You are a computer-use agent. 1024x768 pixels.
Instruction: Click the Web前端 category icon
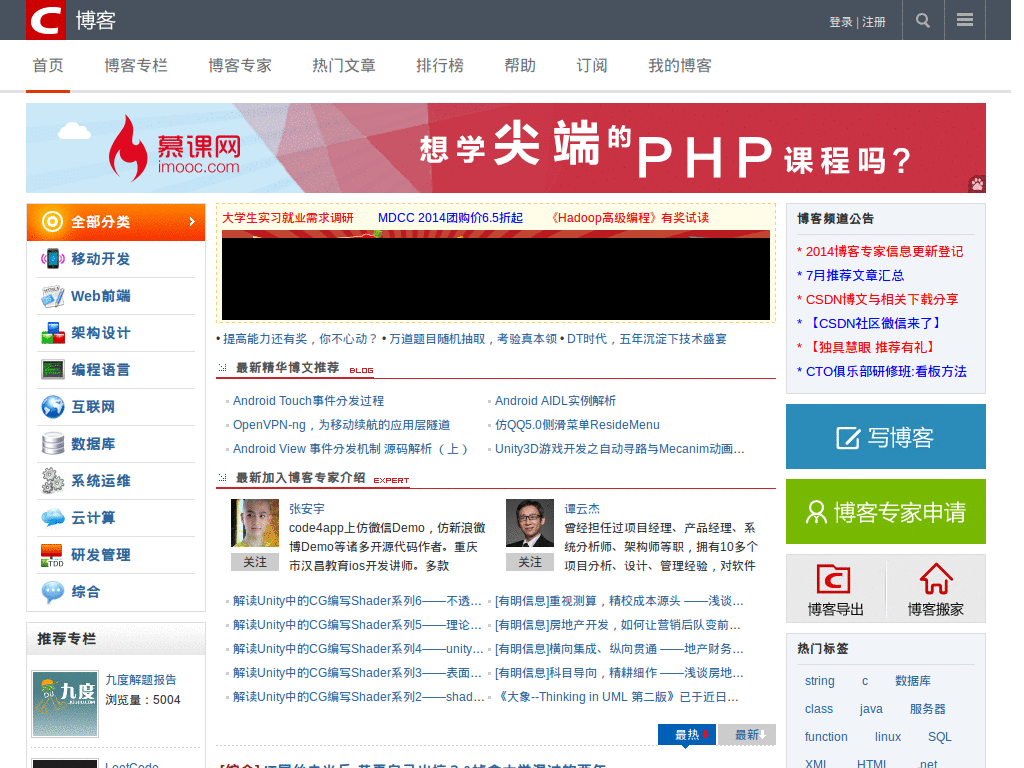[52, 296]
